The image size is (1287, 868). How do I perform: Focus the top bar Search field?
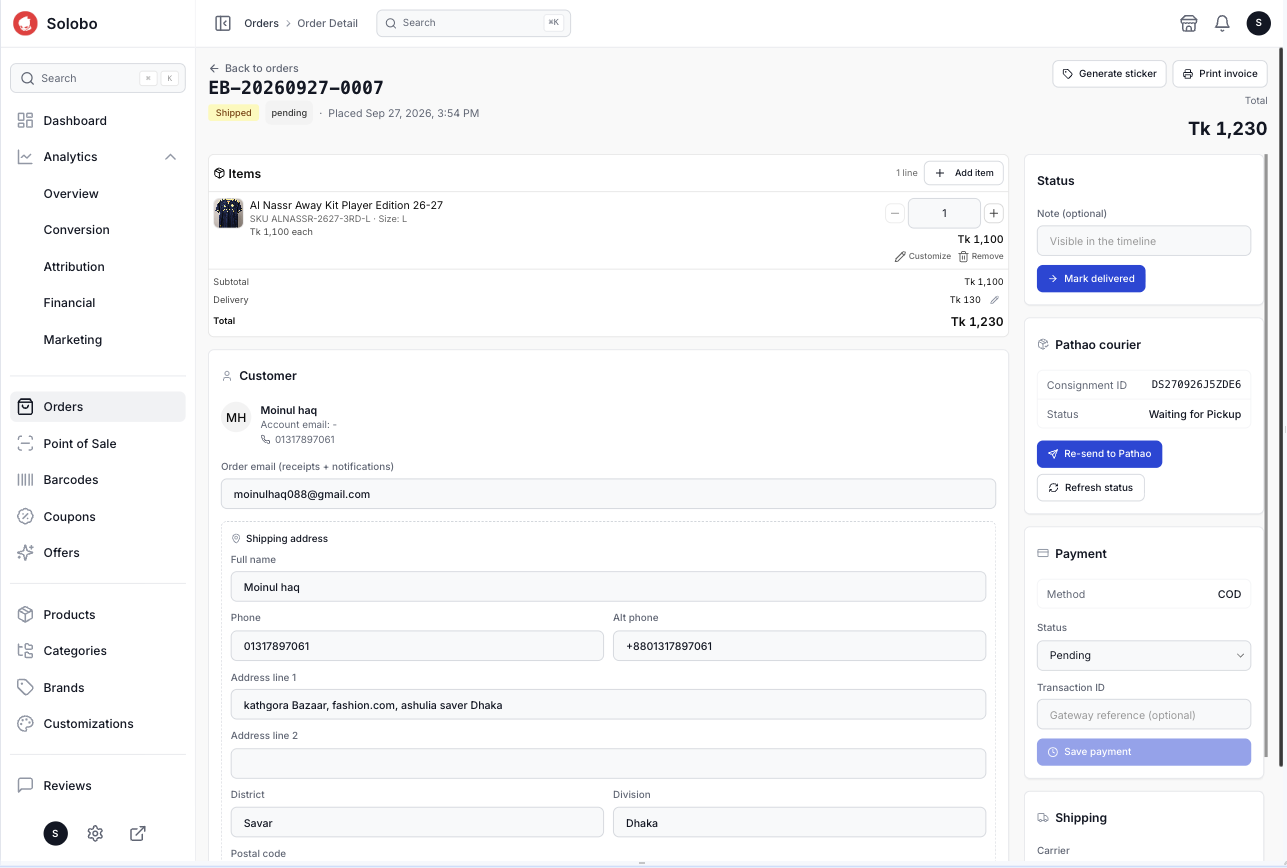[473, 23]
